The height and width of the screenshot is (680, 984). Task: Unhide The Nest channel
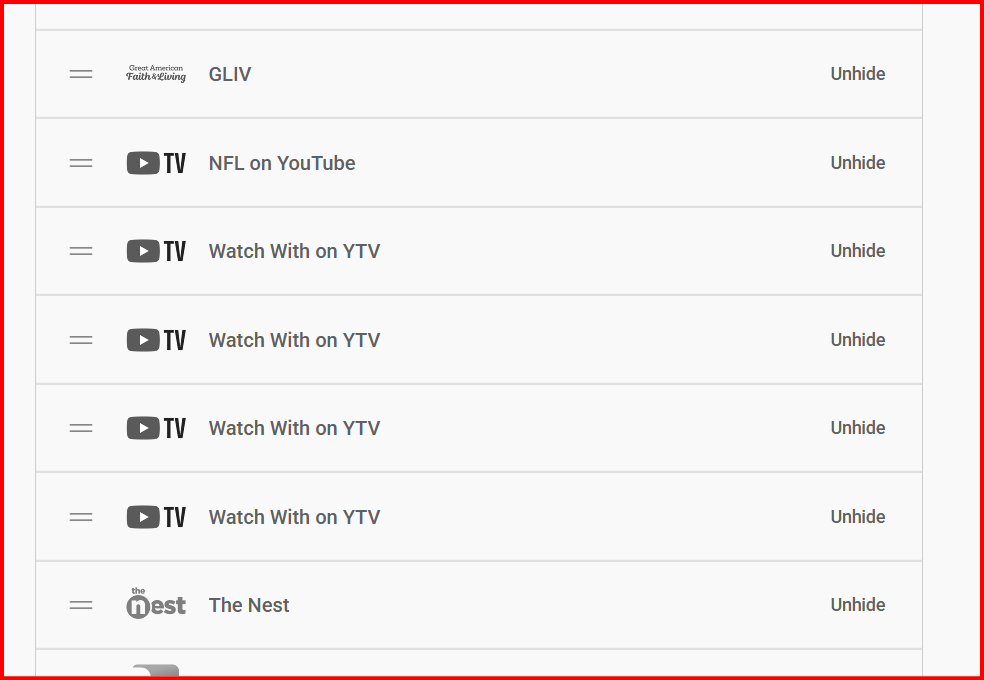pyautogui.click(x=858, y=605)
